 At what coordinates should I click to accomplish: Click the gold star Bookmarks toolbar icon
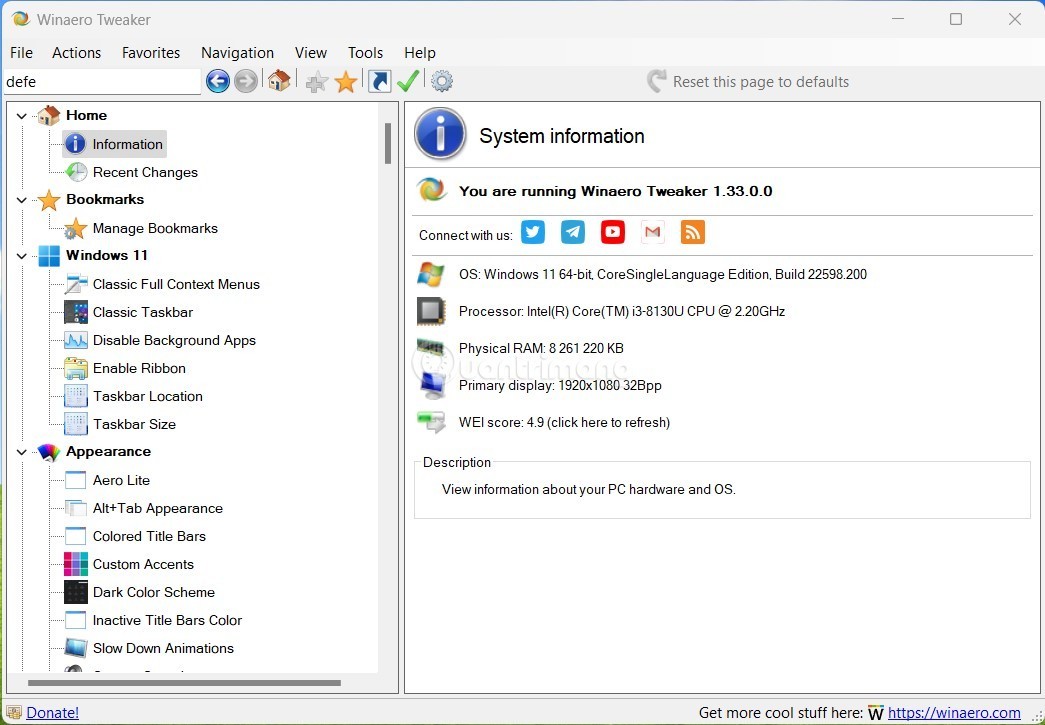click(346, 82)
